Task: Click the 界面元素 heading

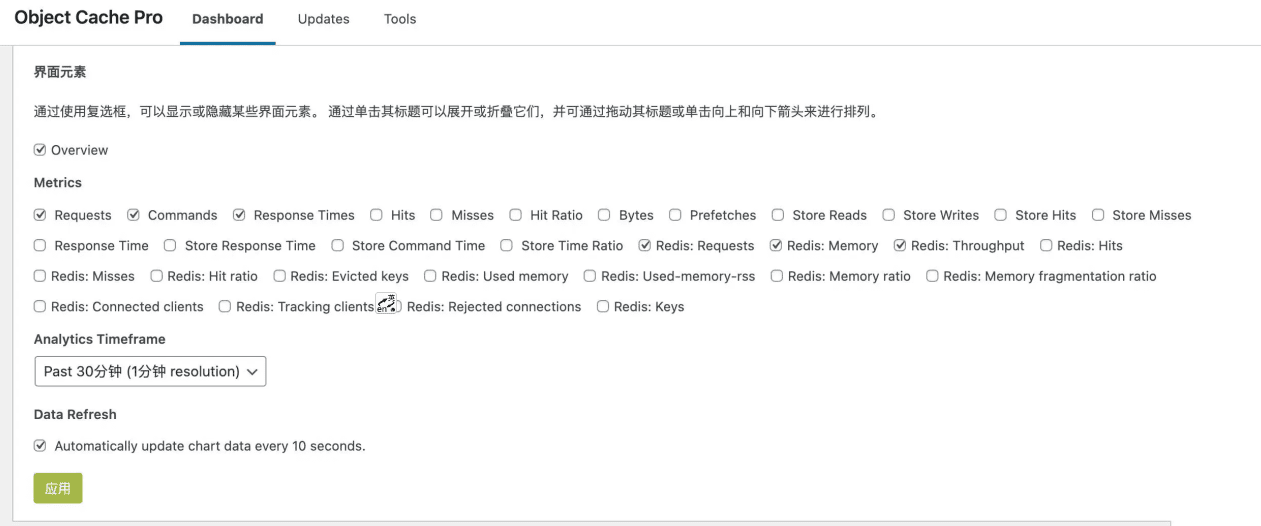Action: [x=60, y=72]
